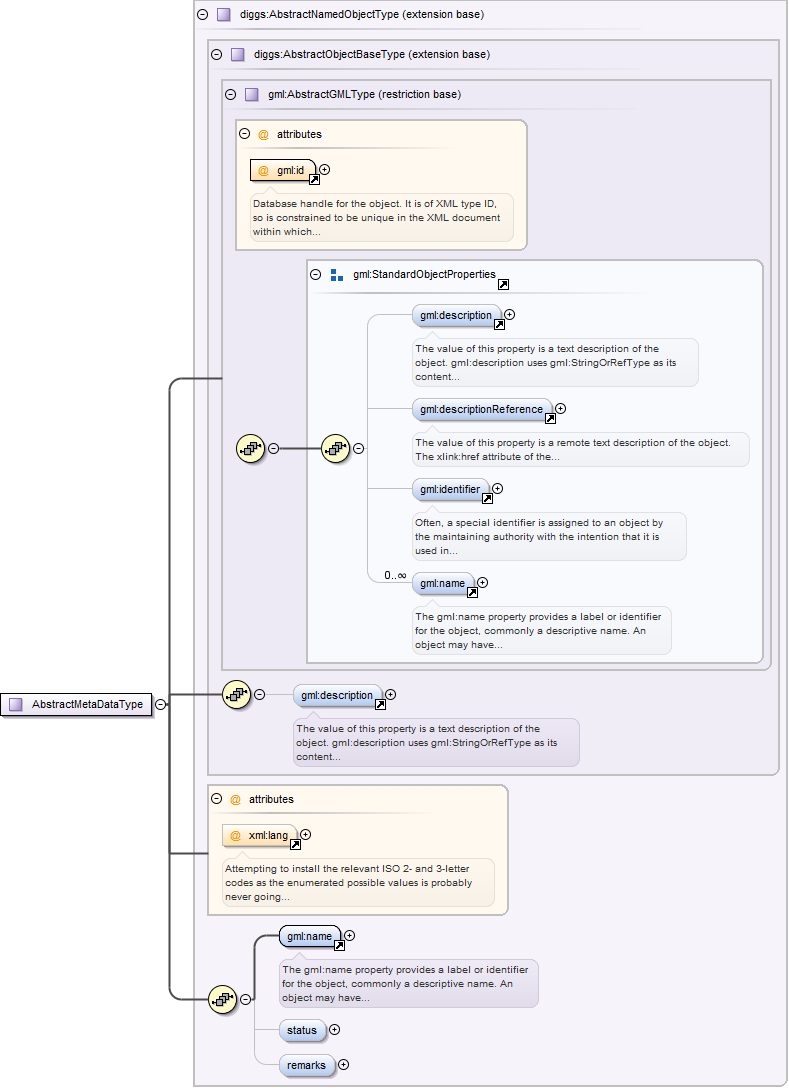Viewport: 789px width, 1088px height.
Task: Collapse the AbstractMetaDataType root node
Action: click(161, 704)
